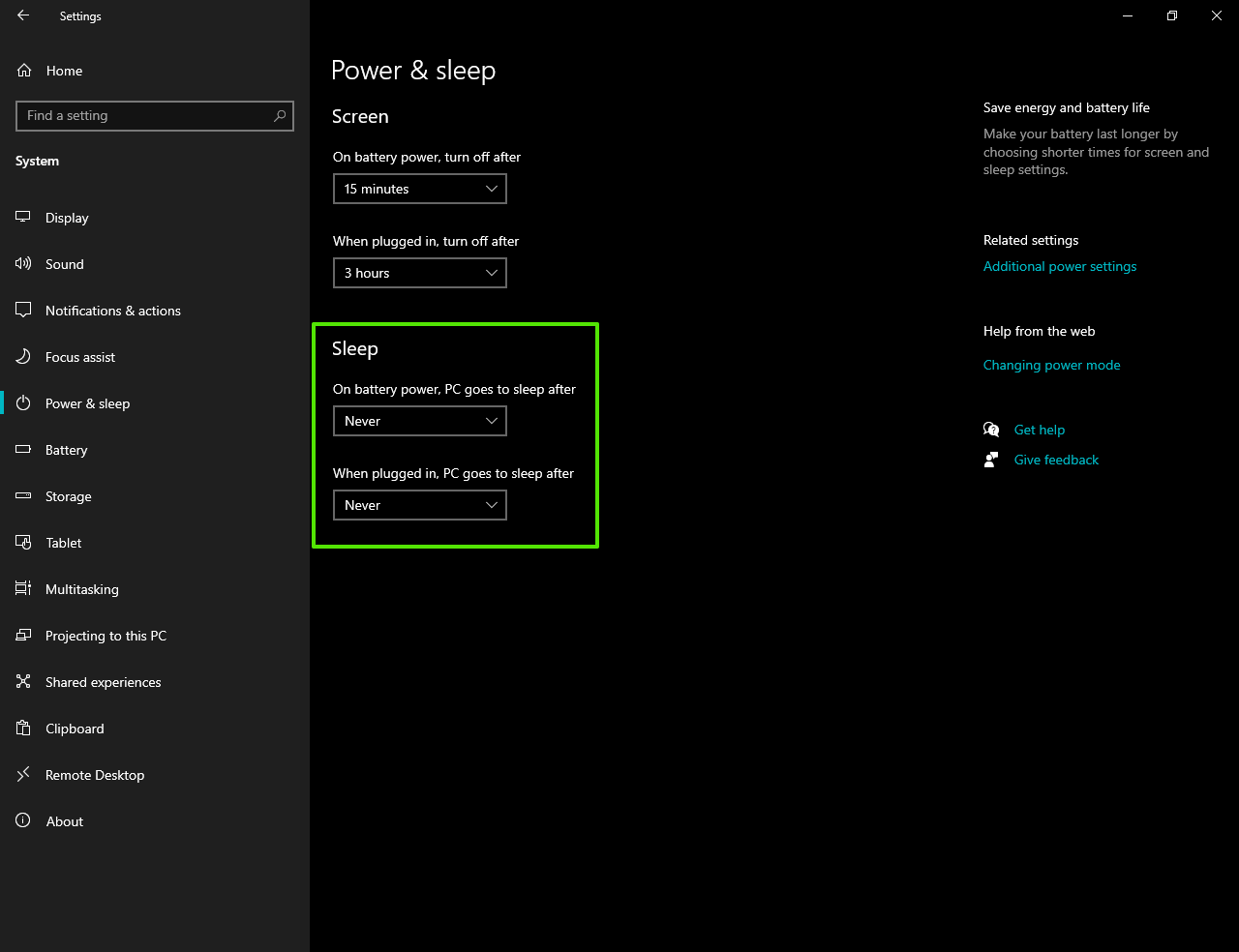Select Power & sleep in sidebar
This screenshot has height=952, width=1239.
point(155,403)
